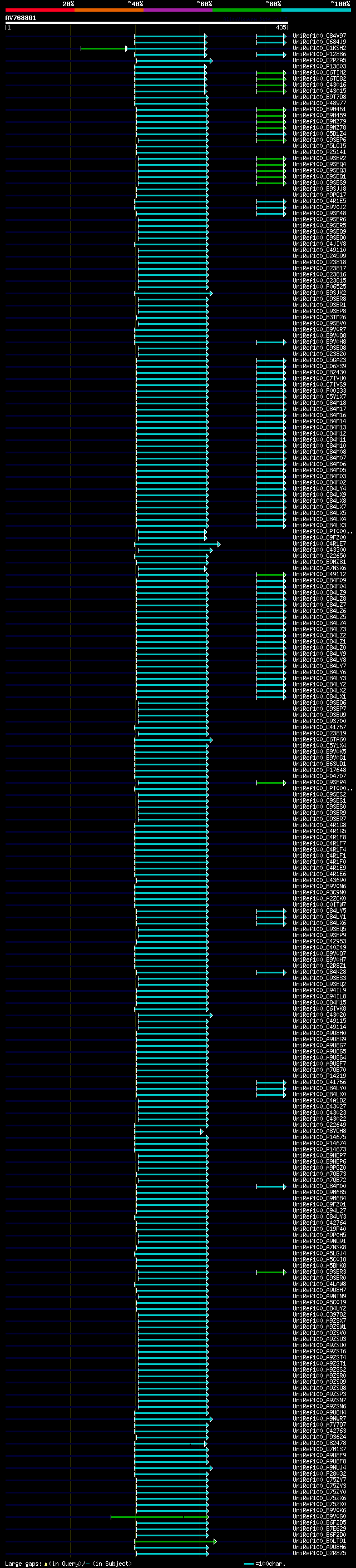Select UniRef100_P06525 label
The image size is (356, 1568).
[319, 286]
